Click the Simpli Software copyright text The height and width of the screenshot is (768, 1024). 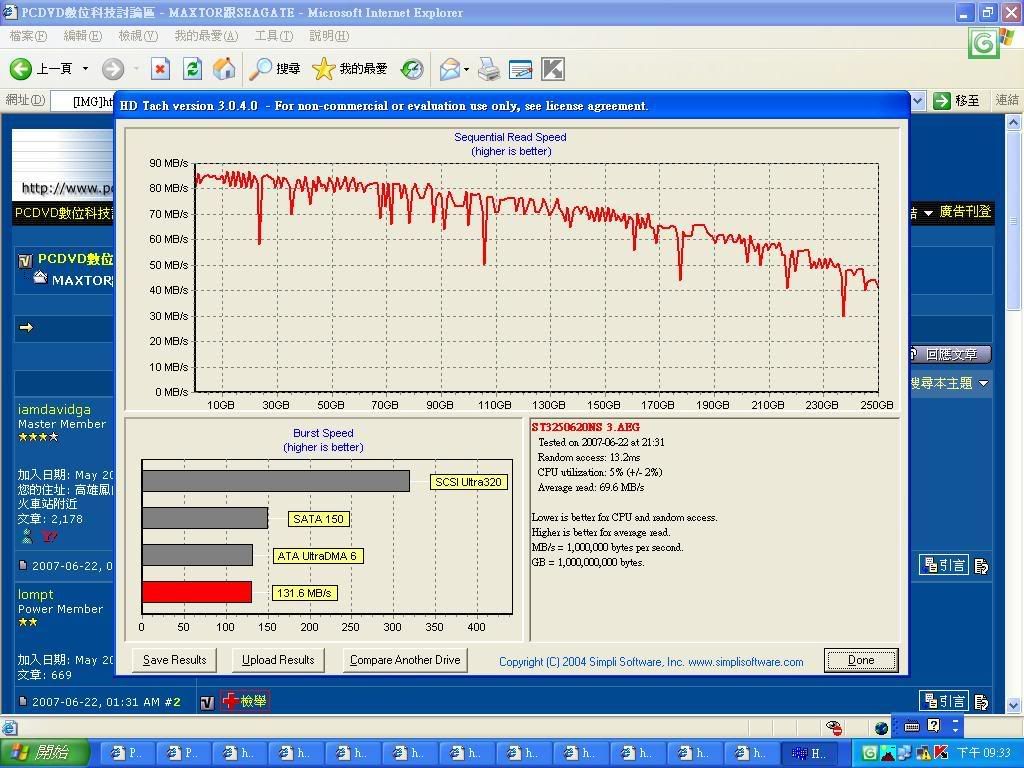[x=651, y=662]
